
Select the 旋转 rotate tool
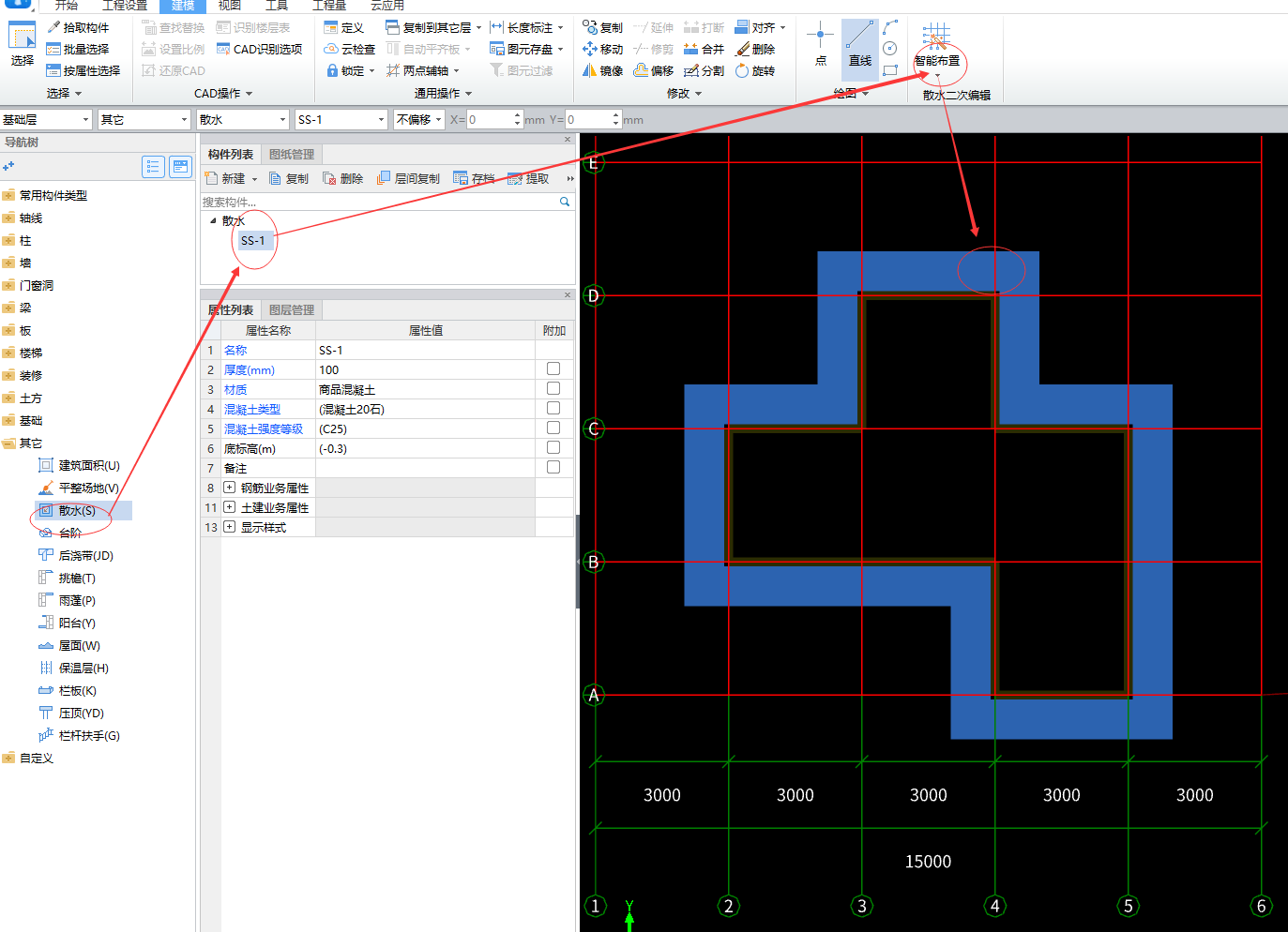tap(755, 70)
